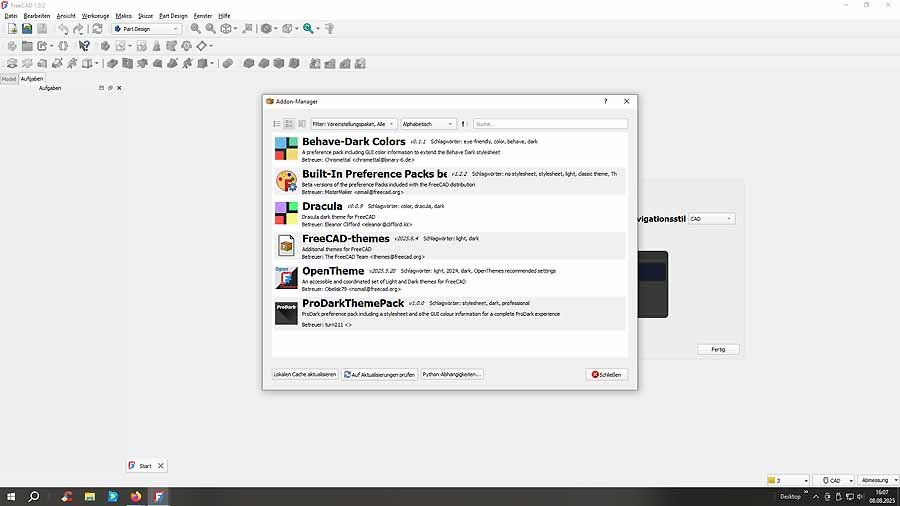Click the new document icon
This screenshot has height=506, width=900.
[12, 29]
